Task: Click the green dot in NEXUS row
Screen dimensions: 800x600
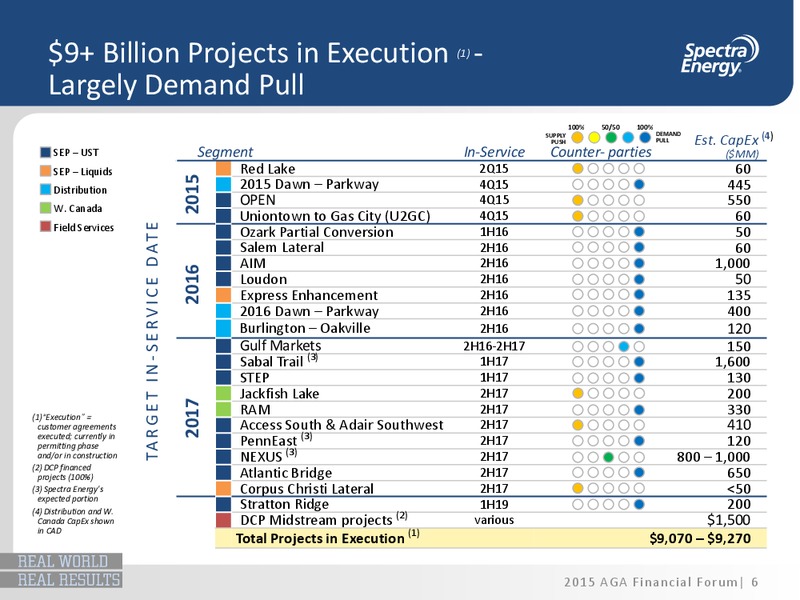Action: tap(608, 457)
